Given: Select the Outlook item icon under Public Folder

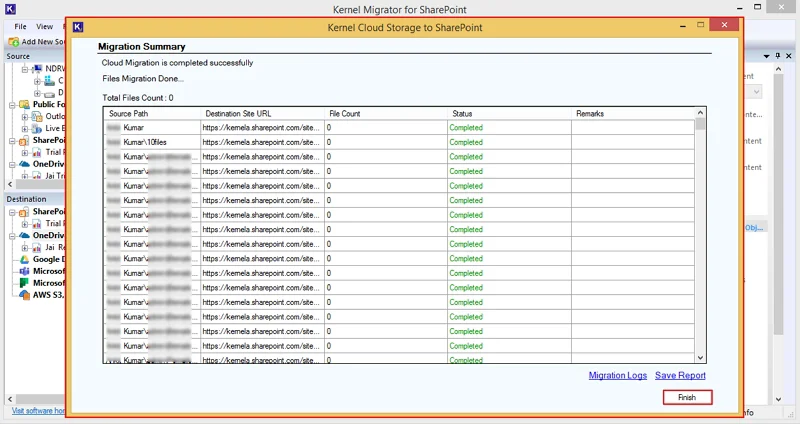Looking at the screenshot, I should [x=37, y=116].
